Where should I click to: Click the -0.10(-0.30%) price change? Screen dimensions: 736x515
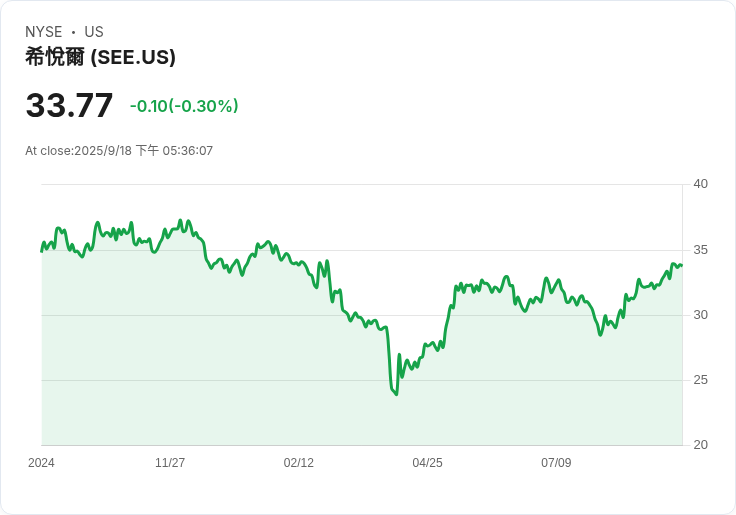coord(184,106)
